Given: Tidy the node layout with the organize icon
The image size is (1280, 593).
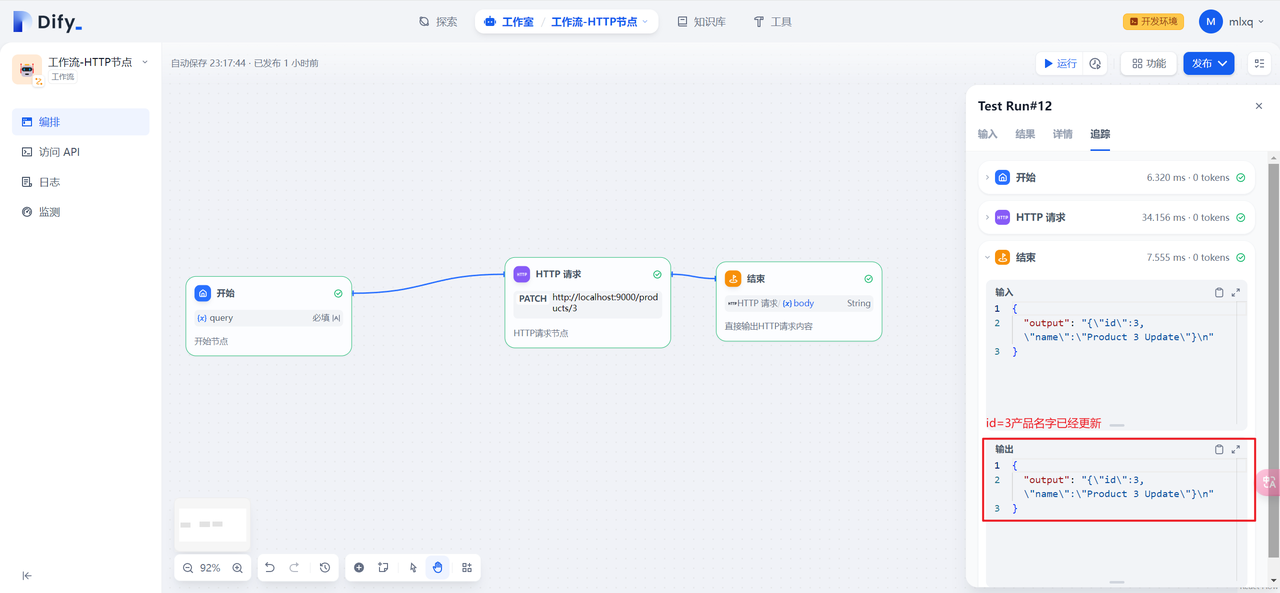Looking at the screenshot, I should [466, 567].
